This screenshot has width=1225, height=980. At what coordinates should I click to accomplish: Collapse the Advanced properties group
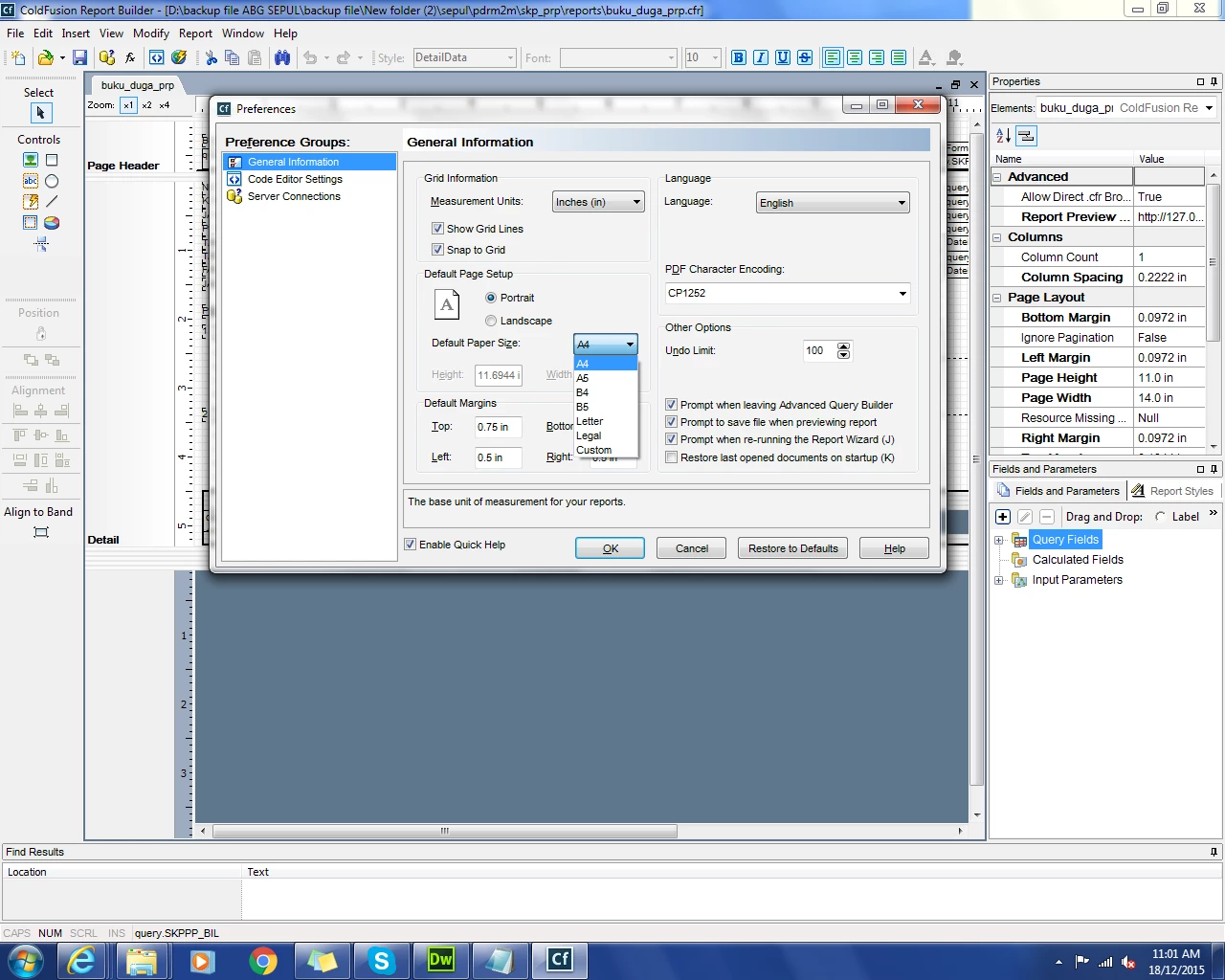(x=997, y=177)
